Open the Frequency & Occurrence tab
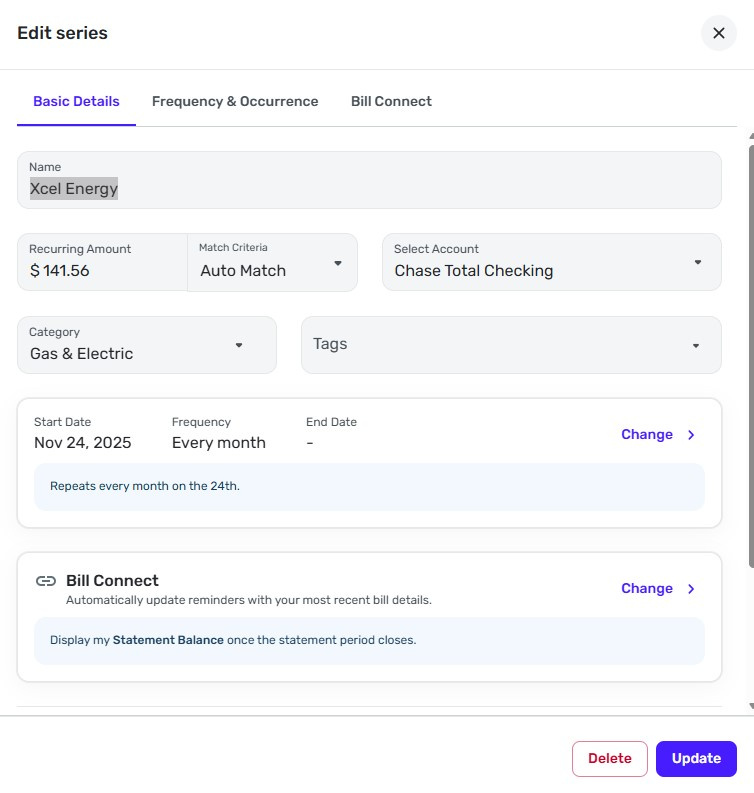The width and height of the screenshot is (754, 793). pos(235,101)
